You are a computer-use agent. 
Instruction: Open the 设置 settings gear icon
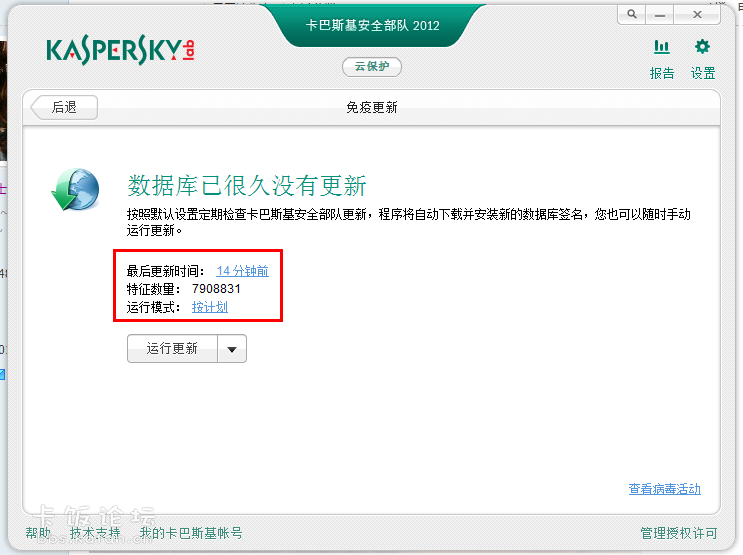[x=702, y=47]
